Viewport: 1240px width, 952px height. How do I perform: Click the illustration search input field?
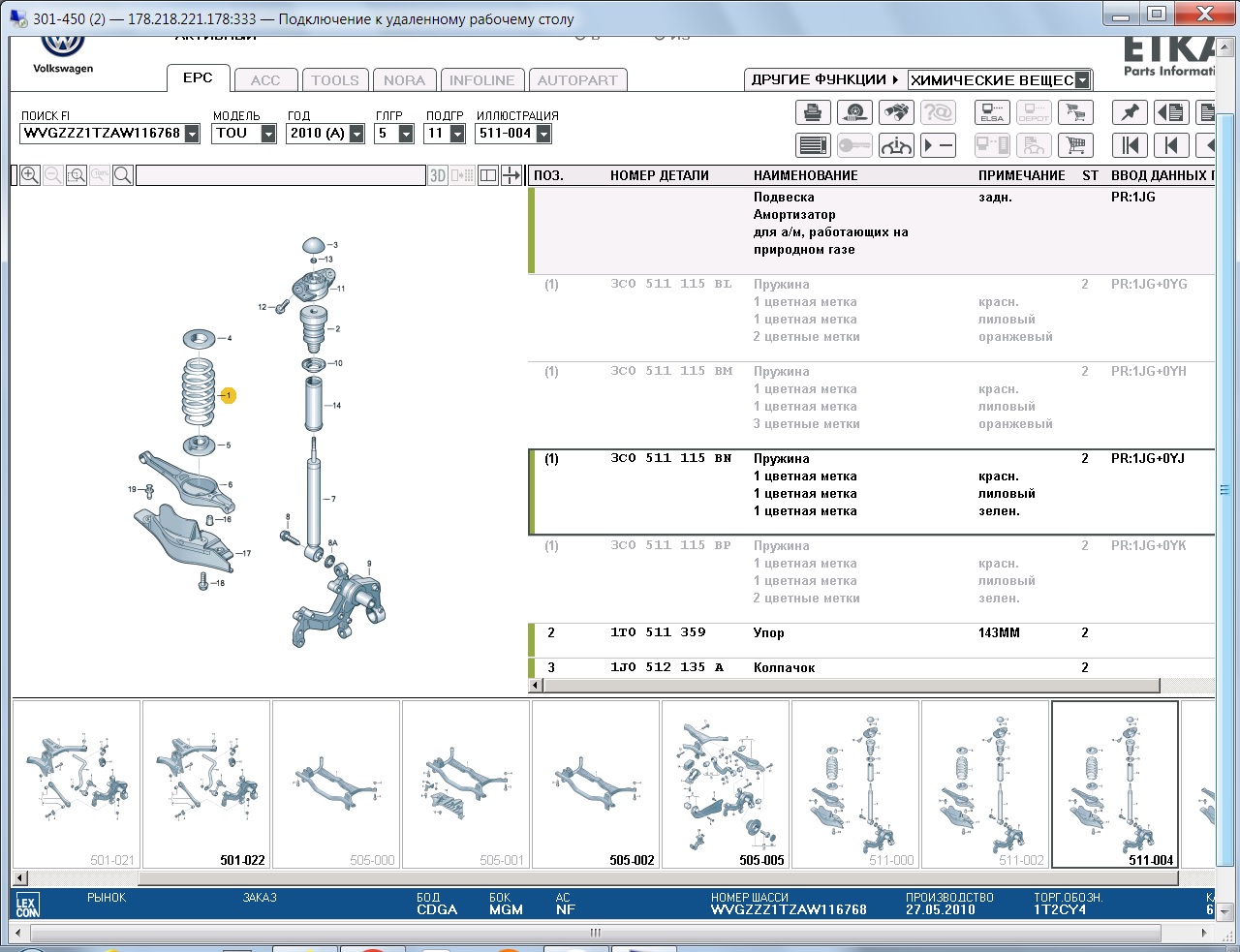pyautogui.click(x=281, y=175)
